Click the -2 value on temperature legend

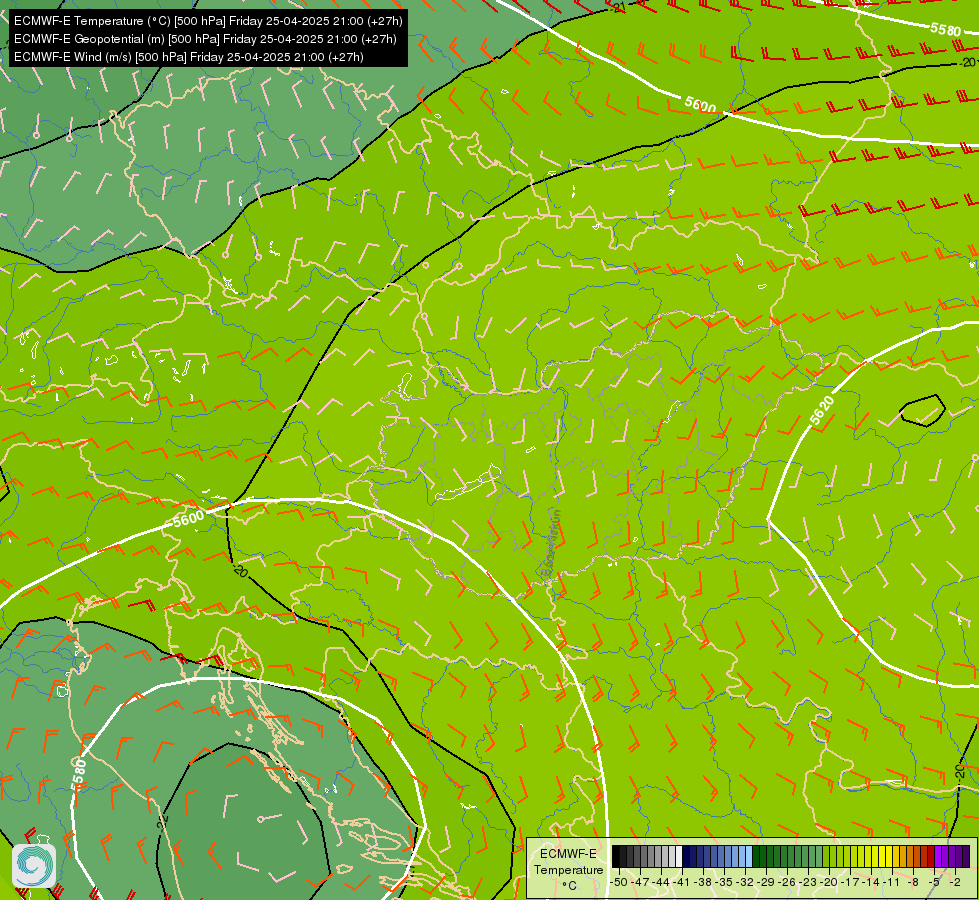[x=955, y=882]
